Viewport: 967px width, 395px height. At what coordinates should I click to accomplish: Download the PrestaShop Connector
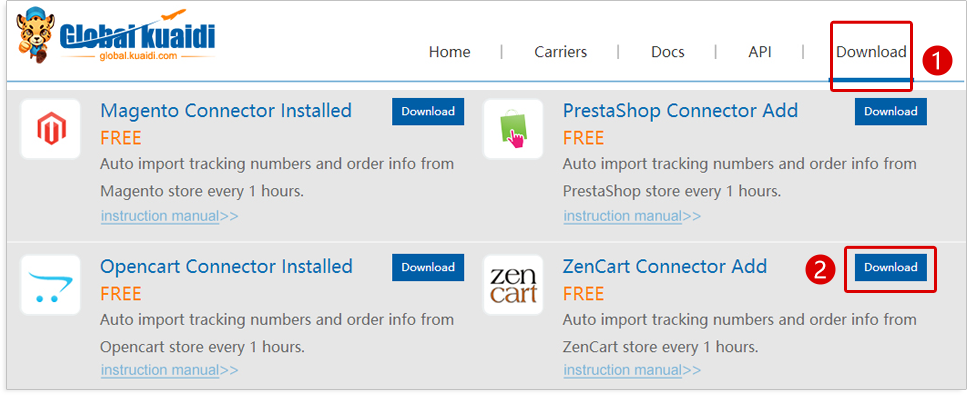click(891, 112)
